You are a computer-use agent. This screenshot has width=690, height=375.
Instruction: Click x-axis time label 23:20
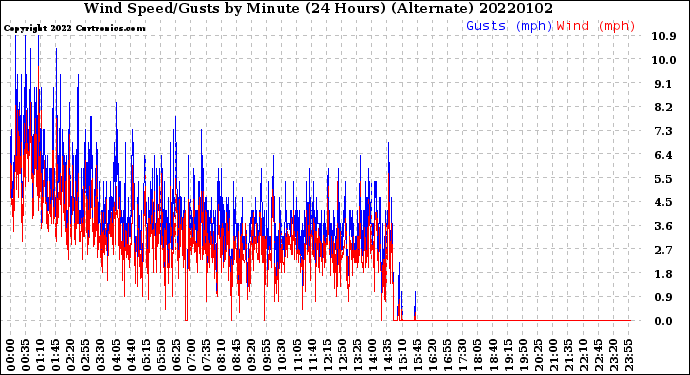pos(613,355)
